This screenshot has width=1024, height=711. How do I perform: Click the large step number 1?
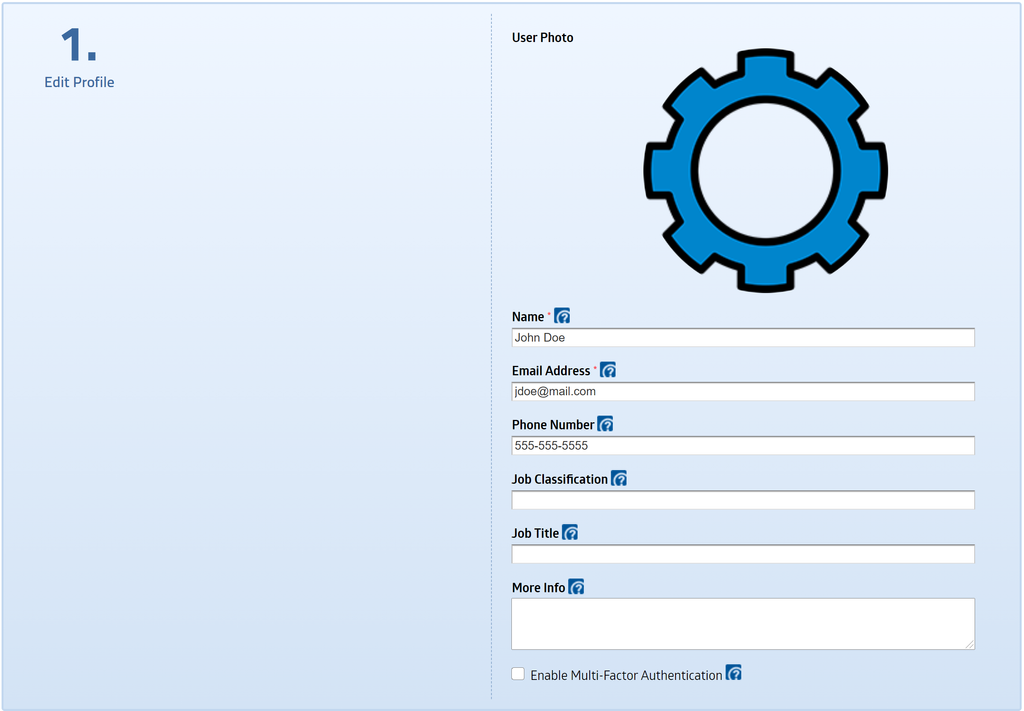pyautogui.click(x=78, y=46)
